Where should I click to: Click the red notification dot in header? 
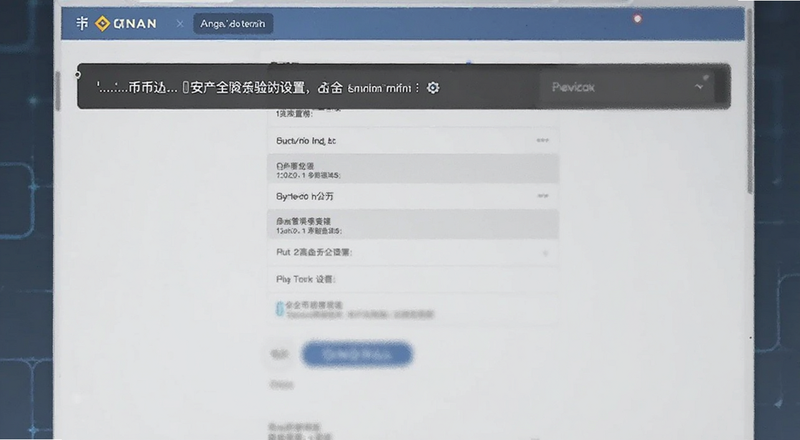637,19
